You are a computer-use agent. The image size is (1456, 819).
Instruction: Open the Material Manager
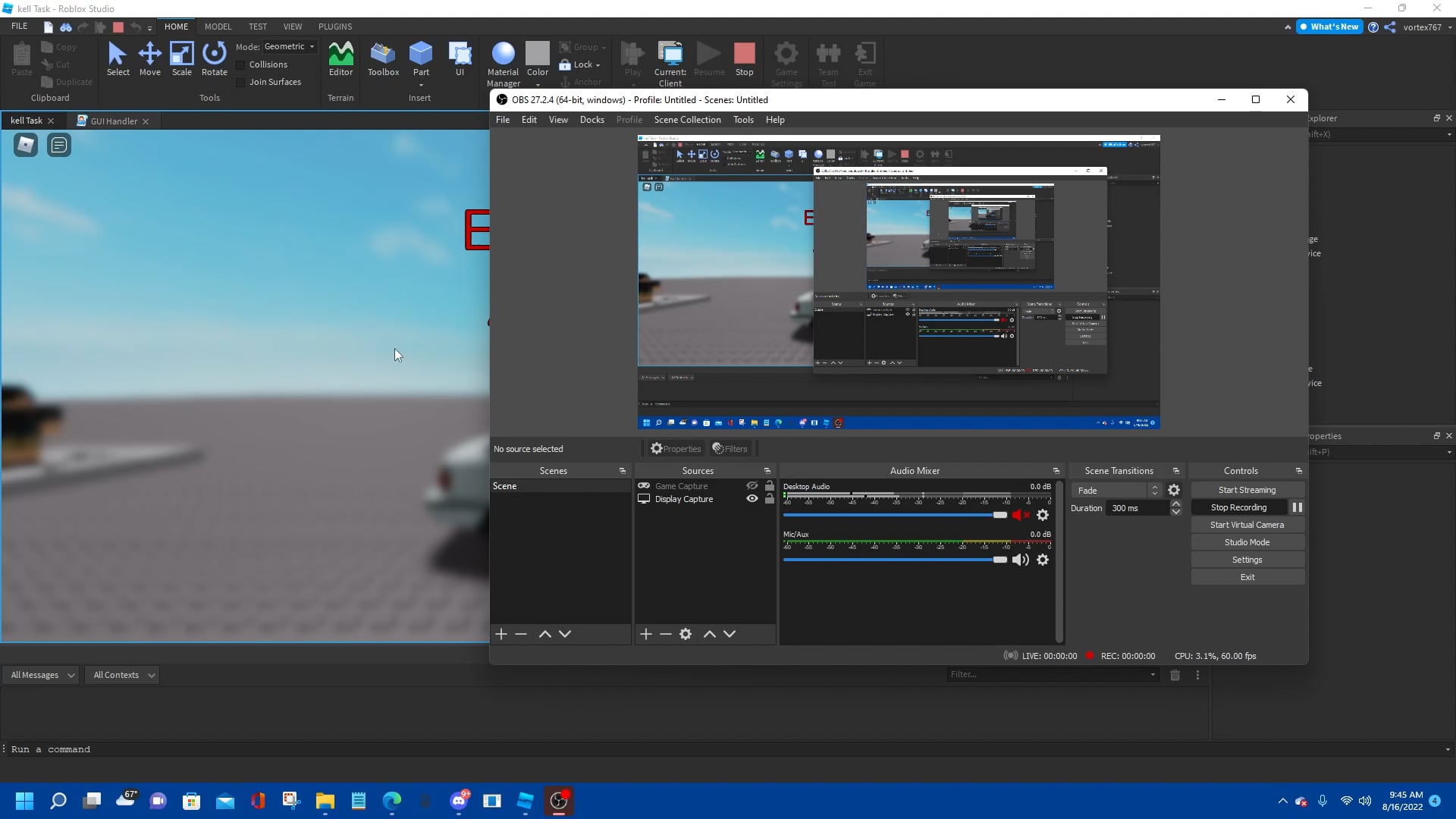(x=503, y=64)
